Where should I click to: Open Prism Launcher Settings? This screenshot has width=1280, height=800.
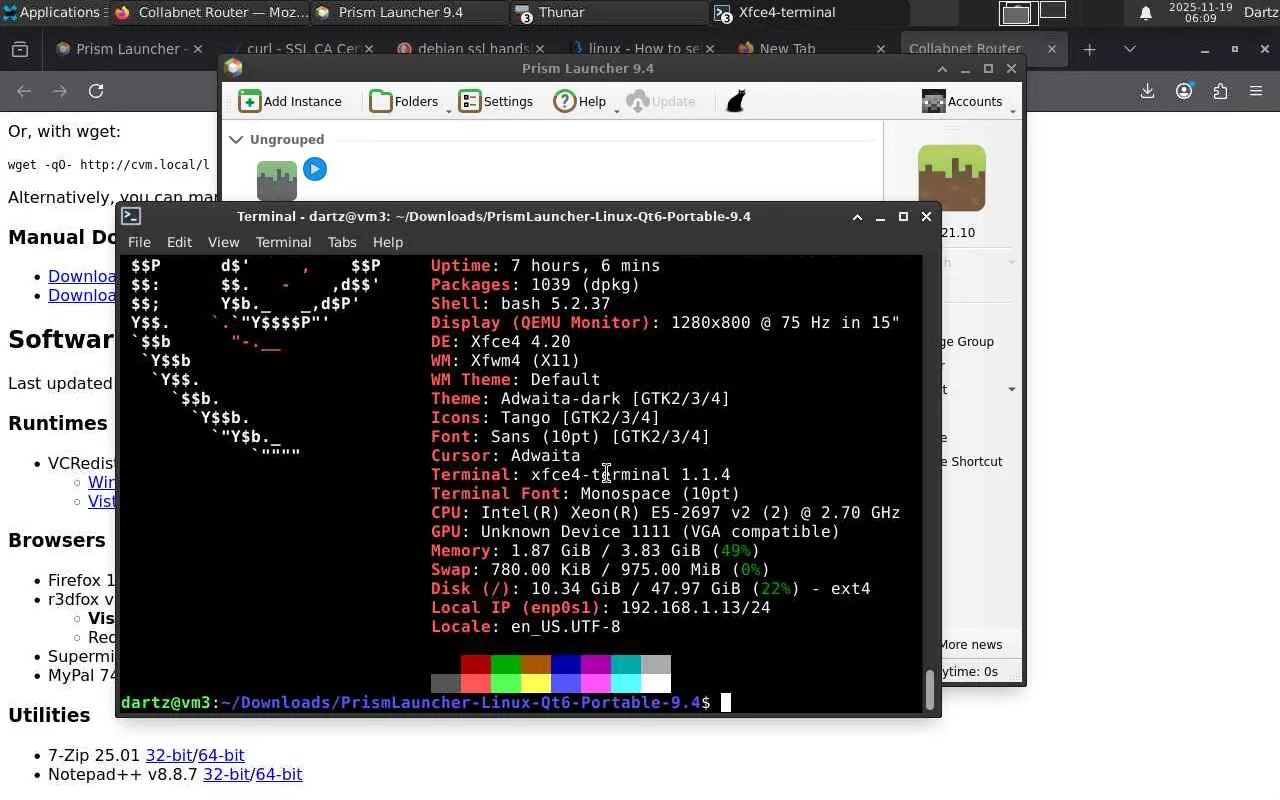pyautogui.click(x=496, y=101)
